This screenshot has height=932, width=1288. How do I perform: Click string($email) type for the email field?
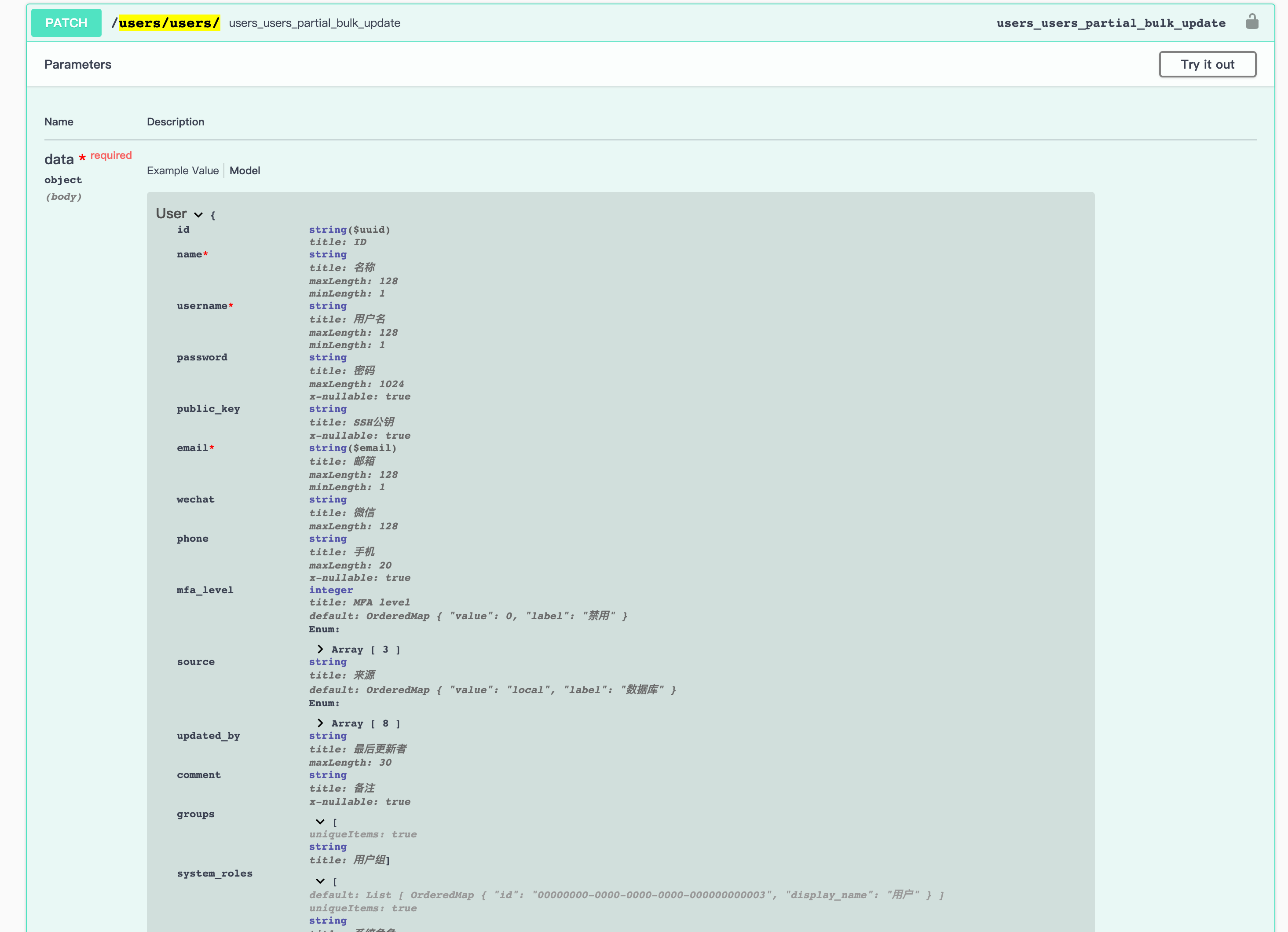(353, 448)
